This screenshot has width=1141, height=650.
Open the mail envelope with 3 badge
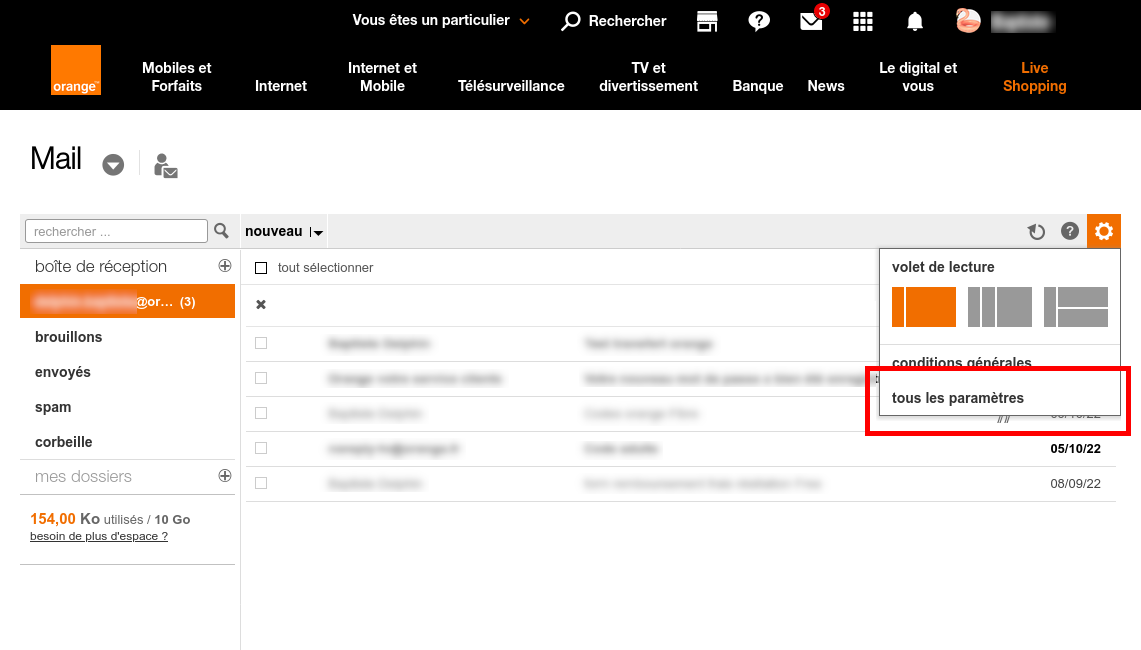[x=811, y=20]
